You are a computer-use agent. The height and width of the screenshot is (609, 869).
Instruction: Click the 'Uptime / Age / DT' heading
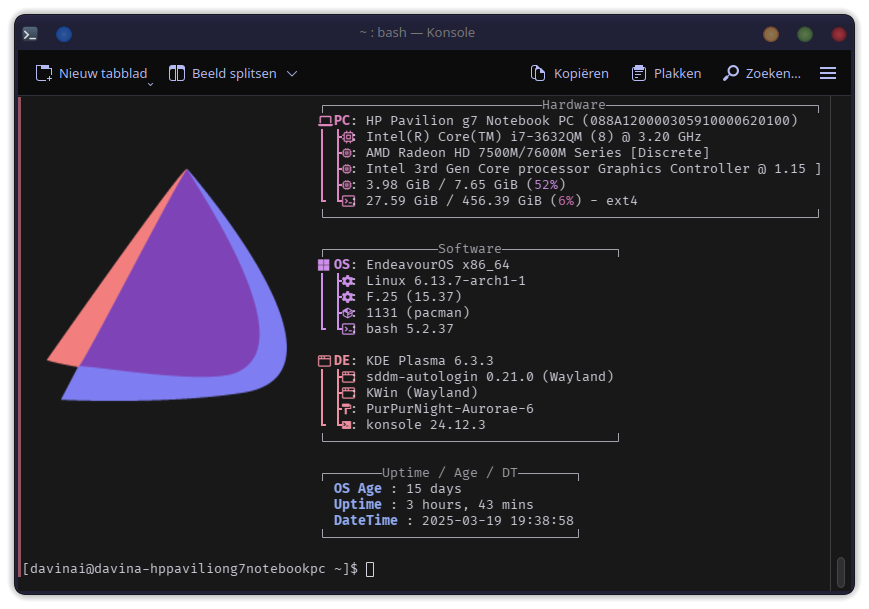449,473
